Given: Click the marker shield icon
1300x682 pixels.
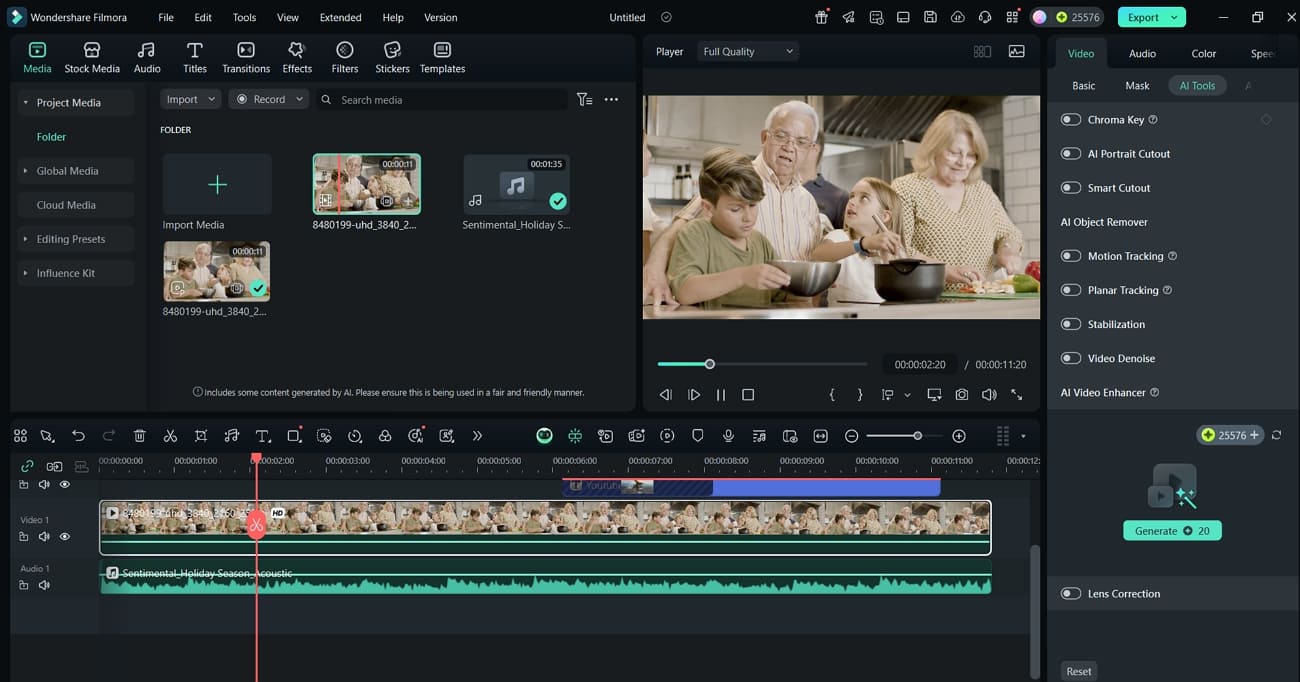Looking at the screenshot, I should (x=698, y=436).
